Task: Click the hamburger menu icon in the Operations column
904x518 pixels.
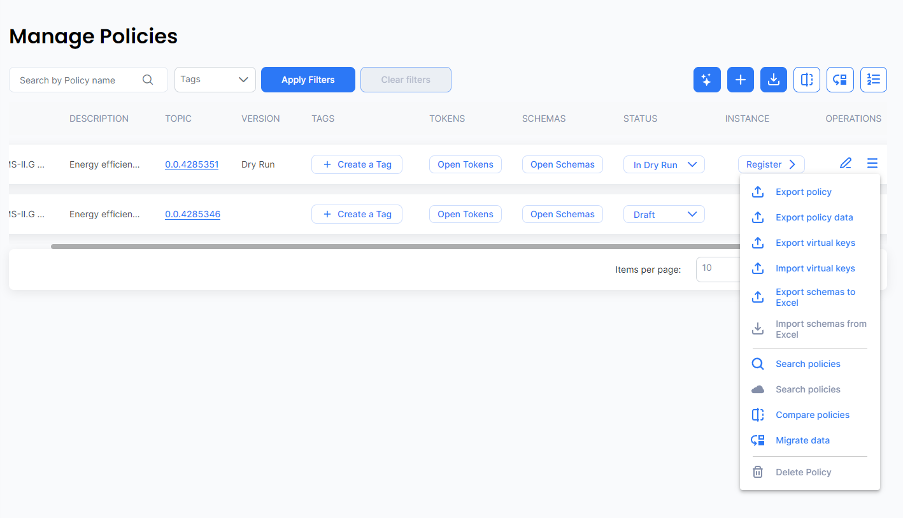Action: [x=872, y=163]
